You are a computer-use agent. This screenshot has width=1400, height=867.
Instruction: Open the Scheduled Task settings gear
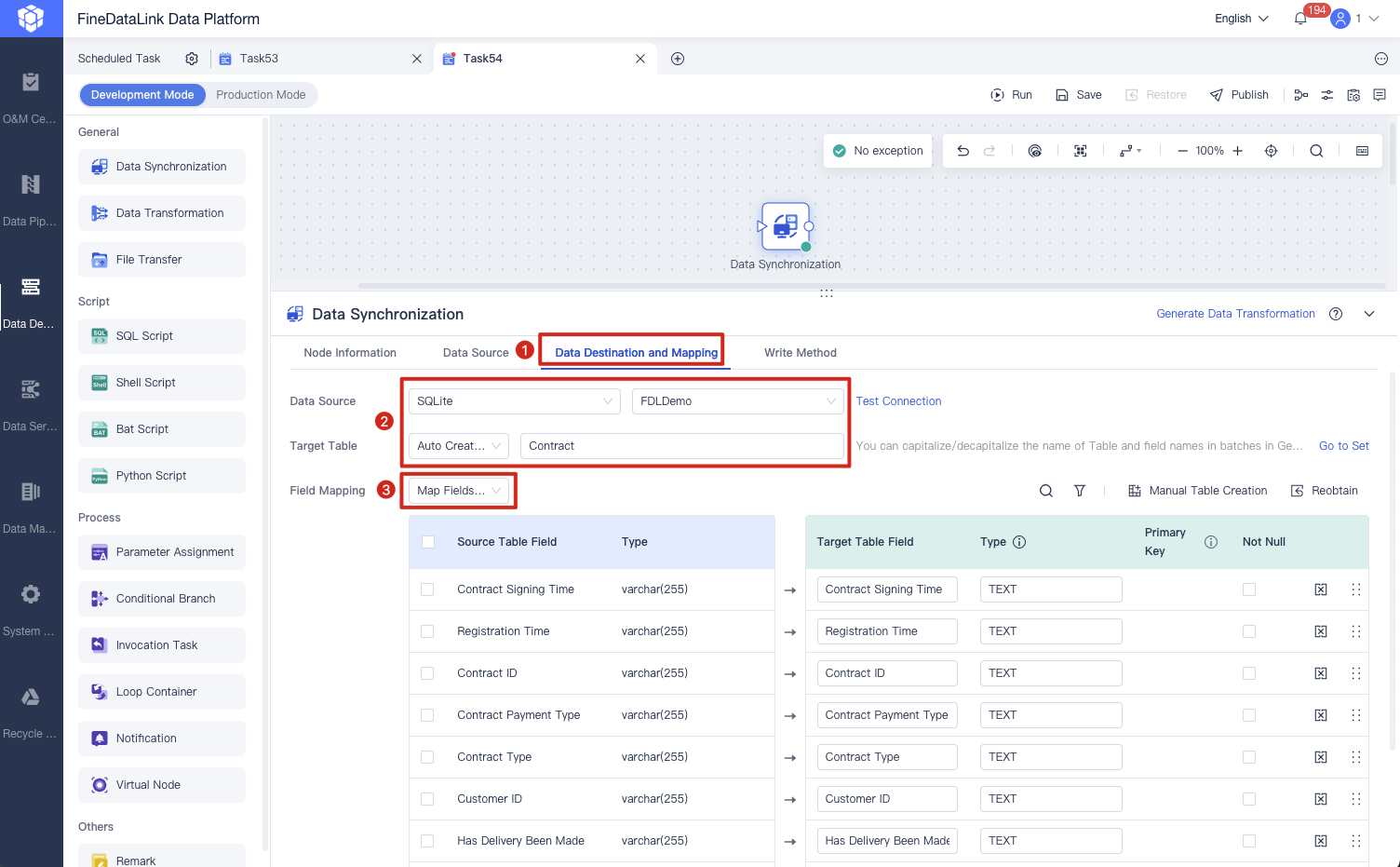click(192, 59)
